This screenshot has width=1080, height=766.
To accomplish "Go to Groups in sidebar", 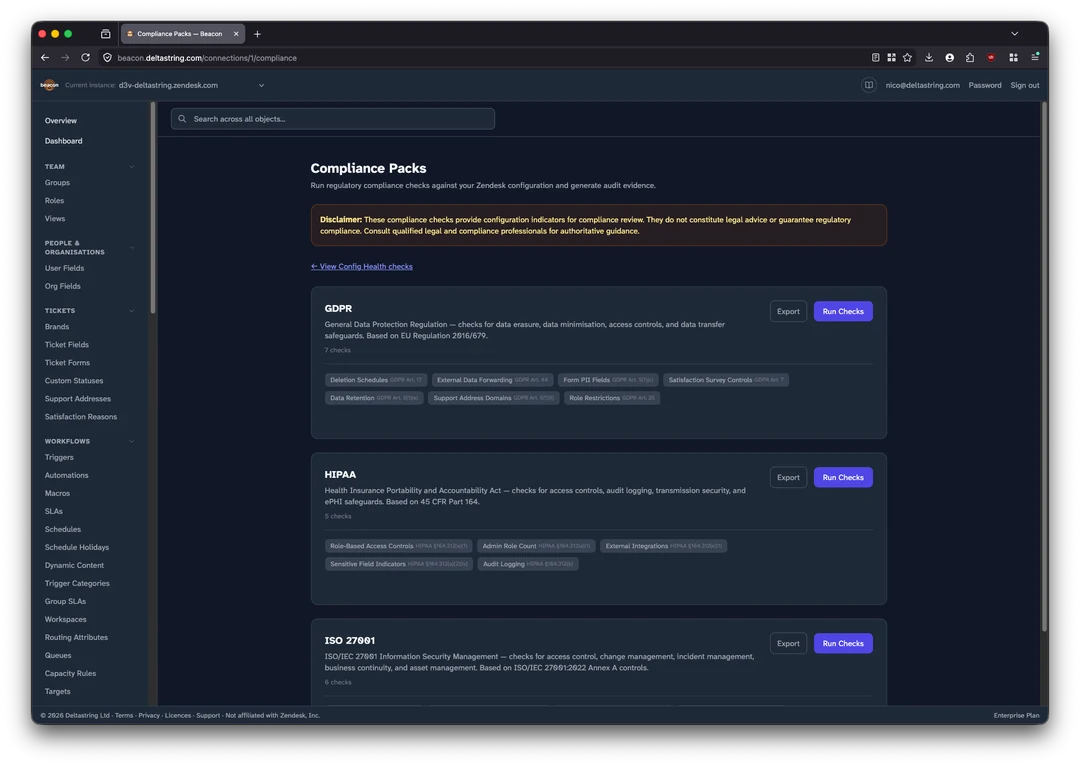I will tap(57, 183).
